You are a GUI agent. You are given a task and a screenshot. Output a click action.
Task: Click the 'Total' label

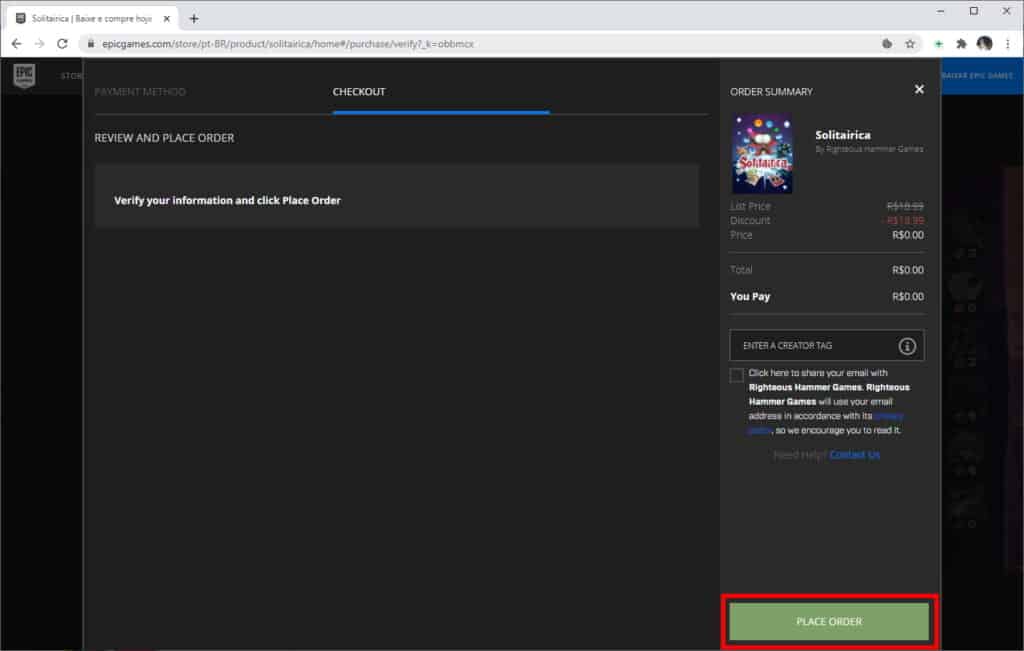[741, 270]
